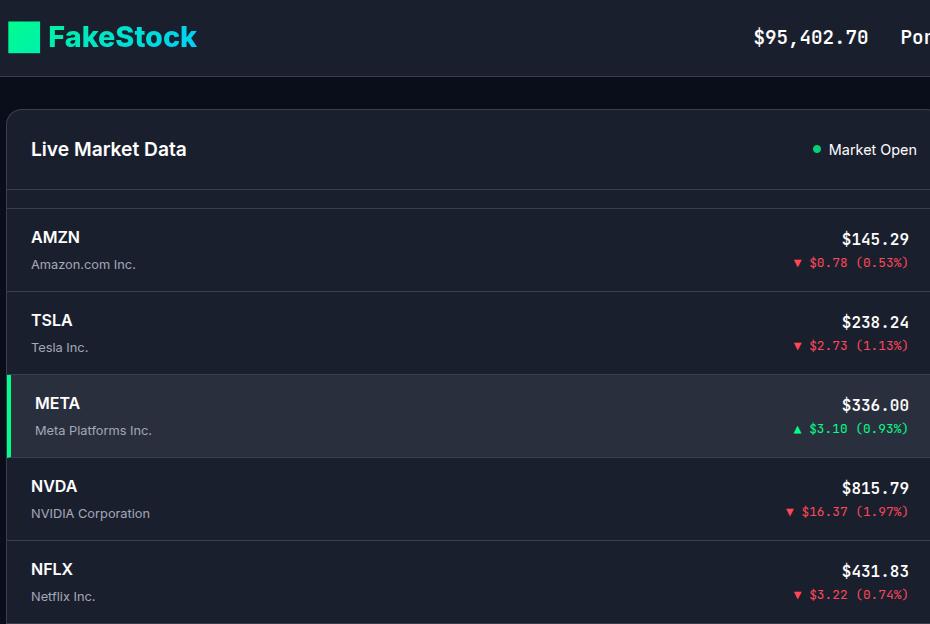Click the FakeStock brand title
The image size is (930, 624).
click(122, 37)
